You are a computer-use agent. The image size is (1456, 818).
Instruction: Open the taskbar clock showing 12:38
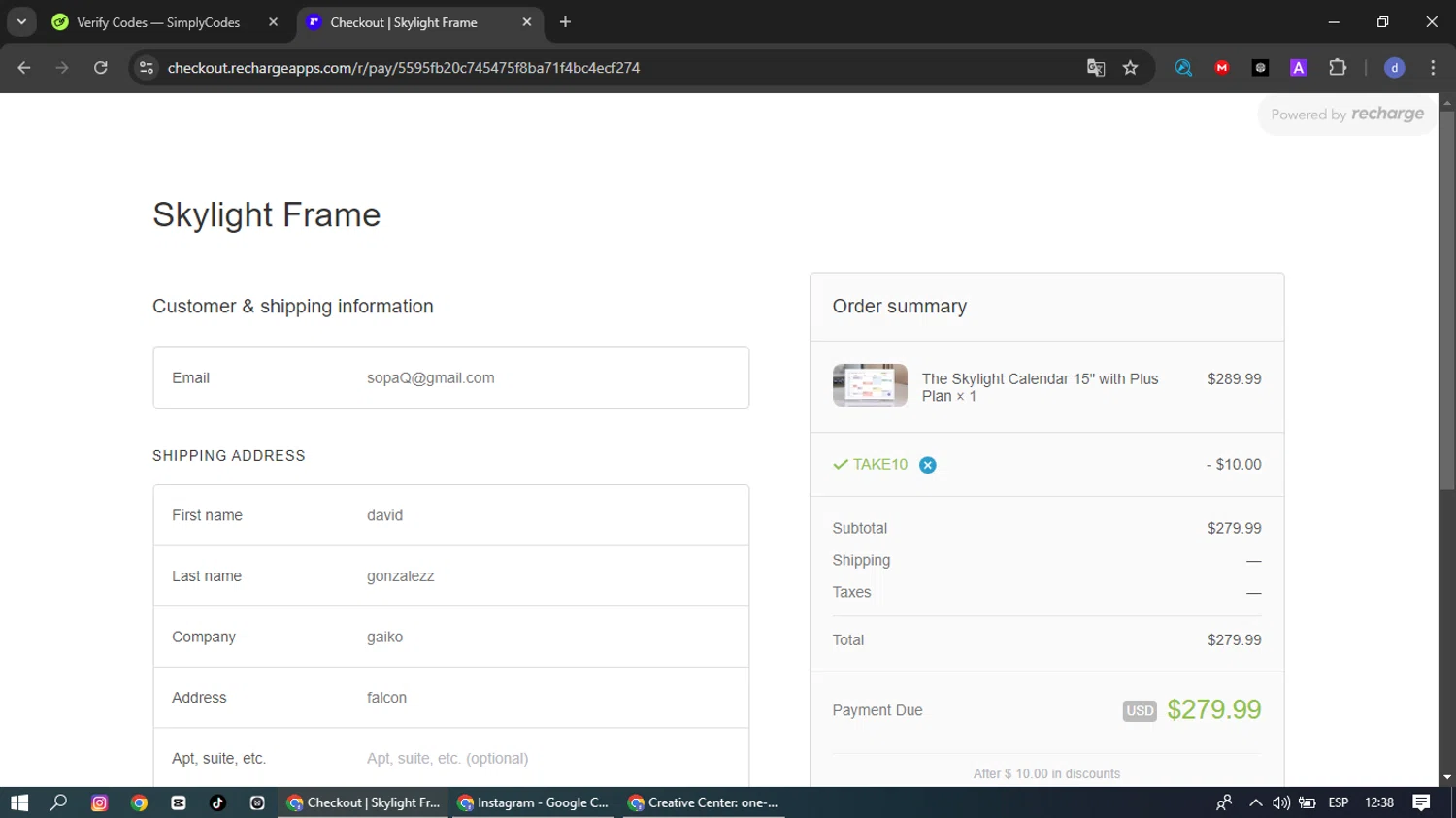(1379, 802)
